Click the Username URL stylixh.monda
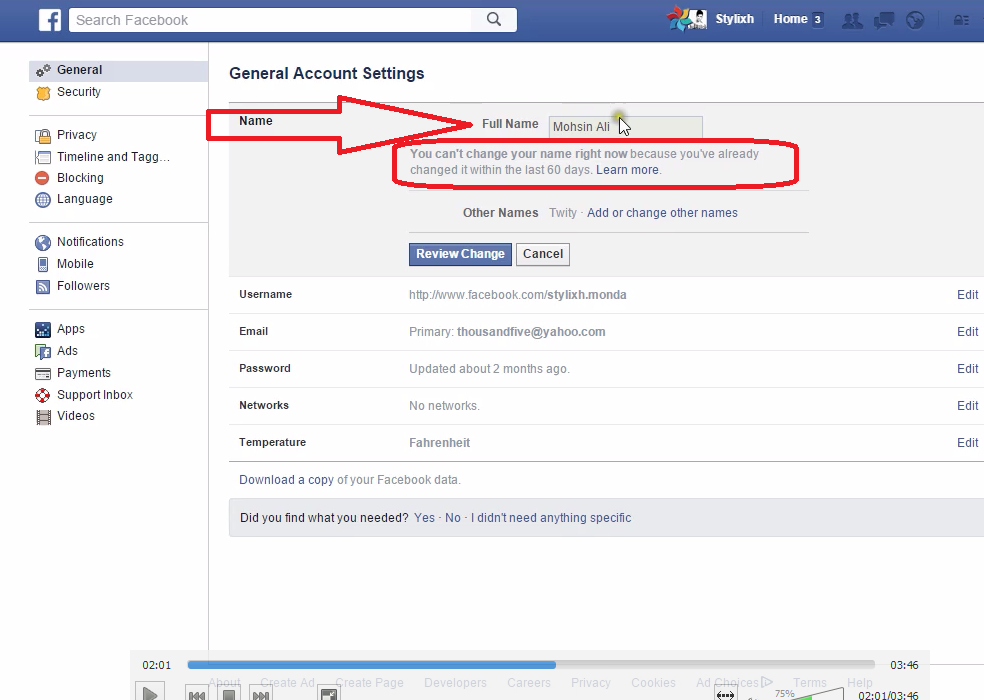984x700 pixels. [x=518, y=295]
